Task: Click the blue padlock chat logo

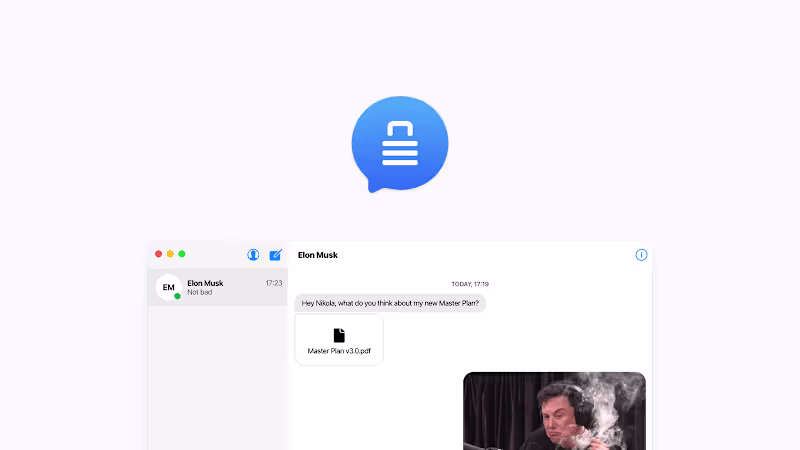Action: coord(400,144)
